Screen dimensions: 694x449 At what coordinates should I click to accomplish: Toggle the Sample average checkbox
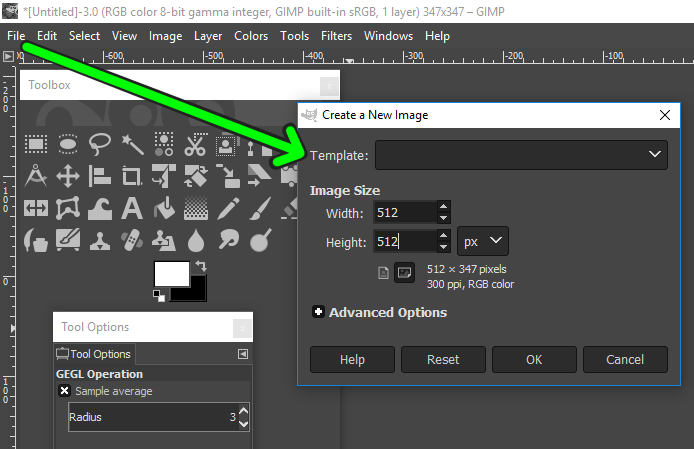tap(65, 391)
